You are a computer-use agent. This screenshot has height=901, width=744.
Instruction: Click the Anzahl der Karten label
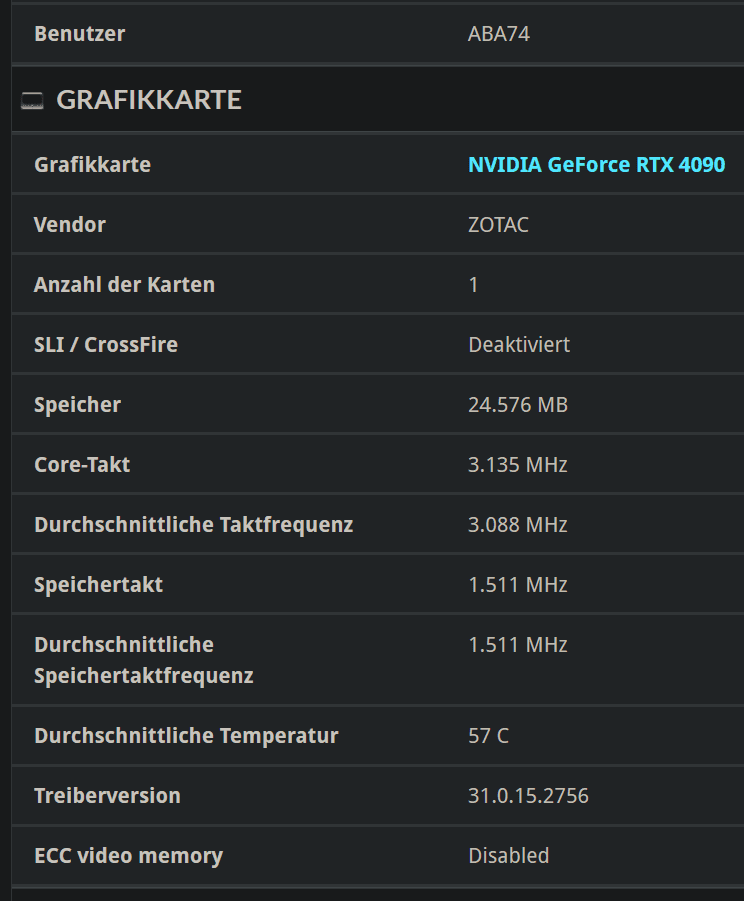(124, 285)
